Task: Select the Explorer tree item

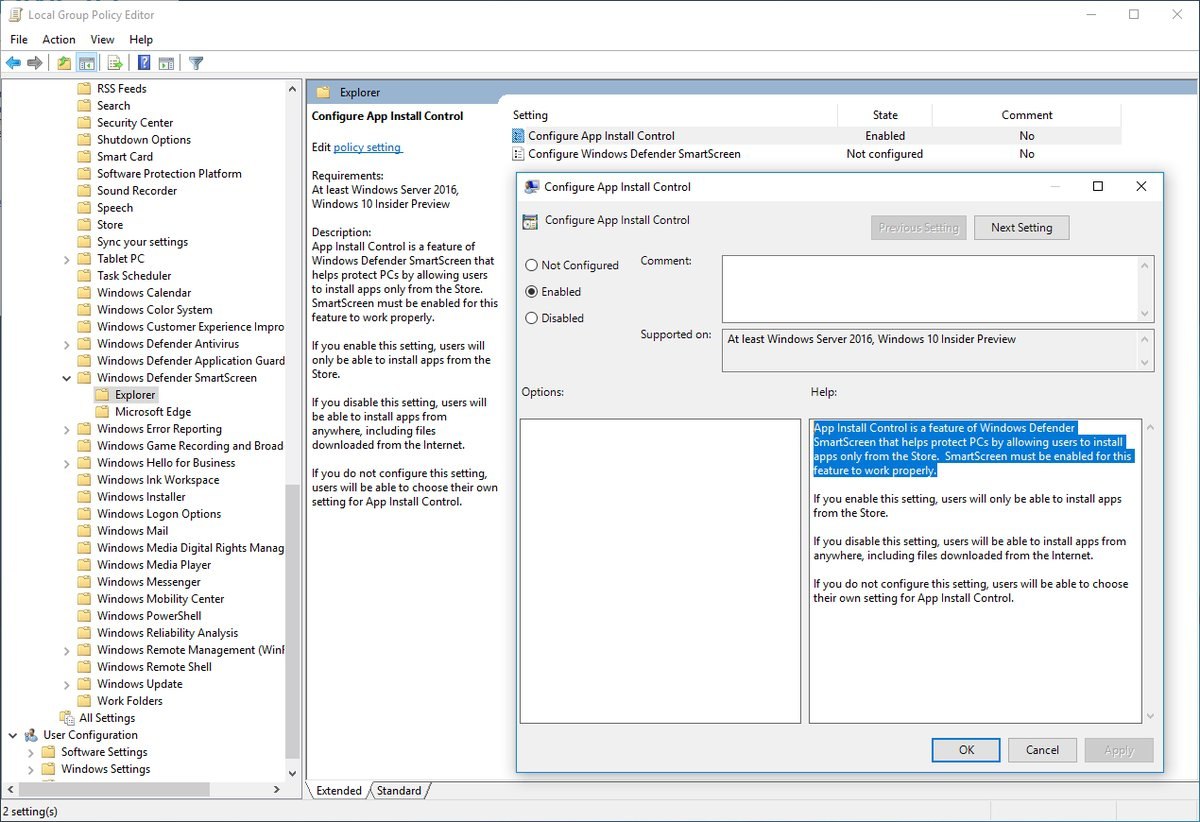Action: 135,395
